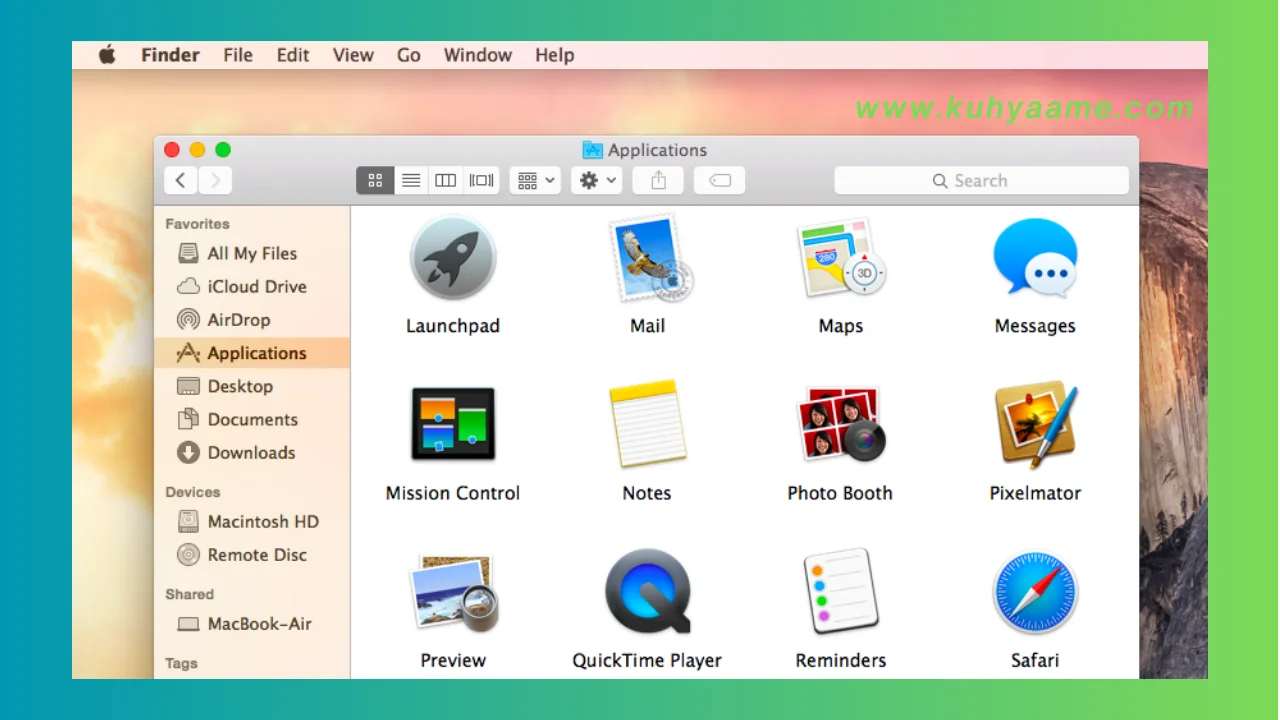The width and height of the screenshot is (1280, 720).
Task: Click the "QuickTime Player" label text
Action: [x=647, y=660]
